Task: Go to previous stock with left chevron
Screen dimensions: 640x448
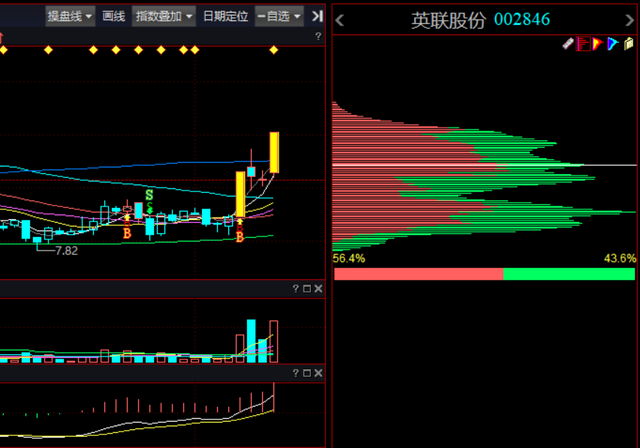Action: (340, 20)
